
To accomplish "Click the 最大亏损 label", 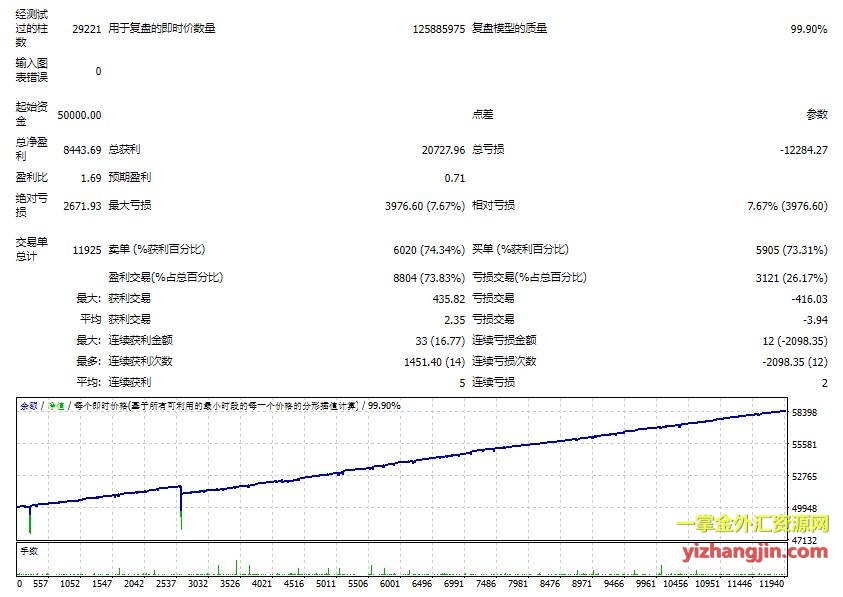I will tap(130, 205).
